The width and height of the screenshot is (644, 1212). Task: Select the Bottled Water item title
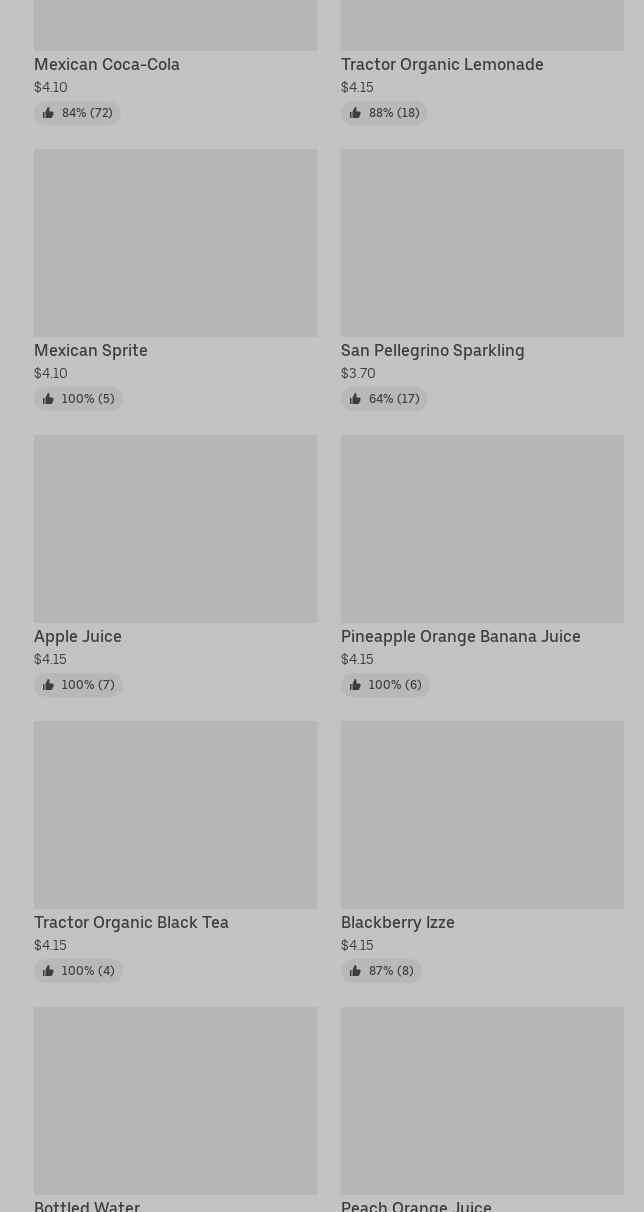click(87, 1205)
